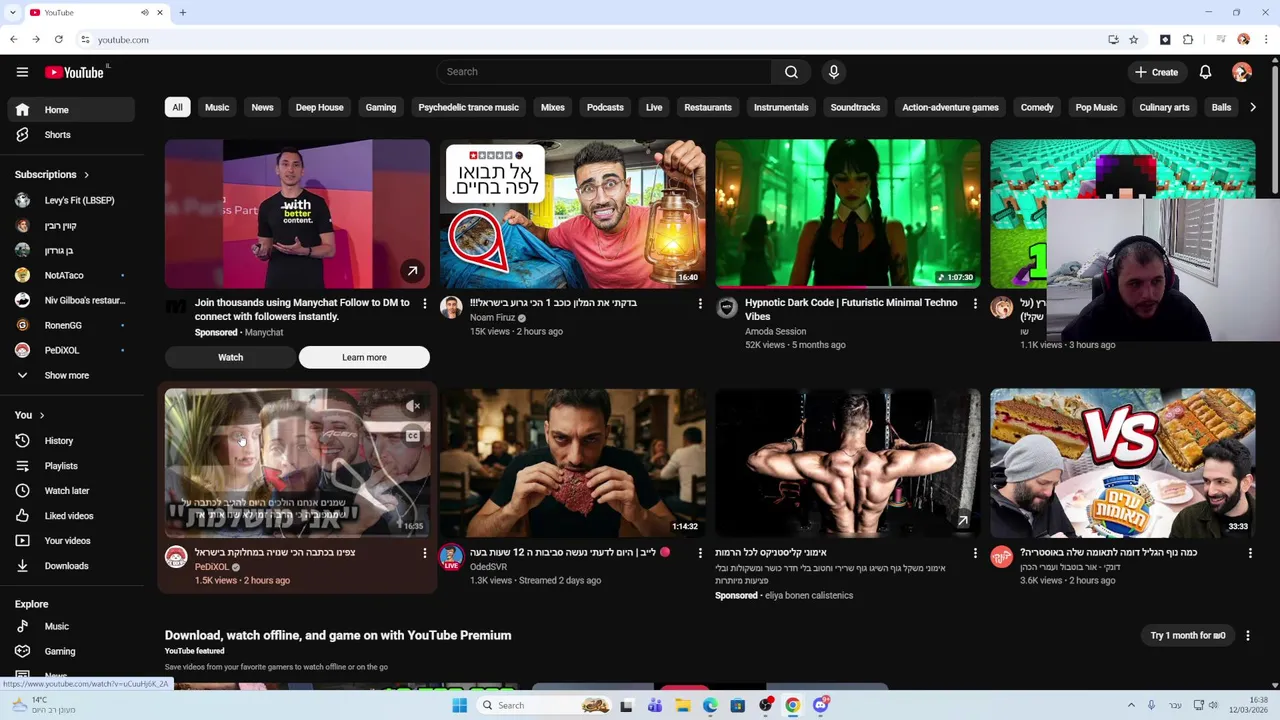Image resolution: width=1280 pixels, height=720 pixels.
Task: Click Chrome install-app icon in address bar
Action: tap(1113, 40)
